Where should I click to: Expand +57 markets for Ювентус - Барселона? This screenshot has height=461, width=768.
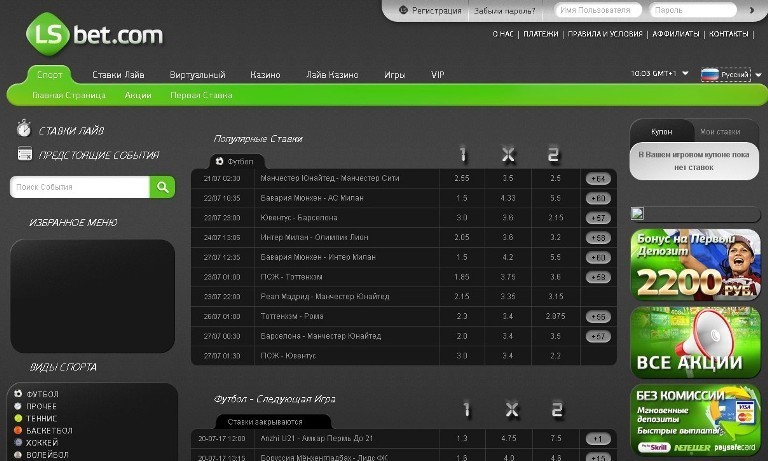click(598, 218)
